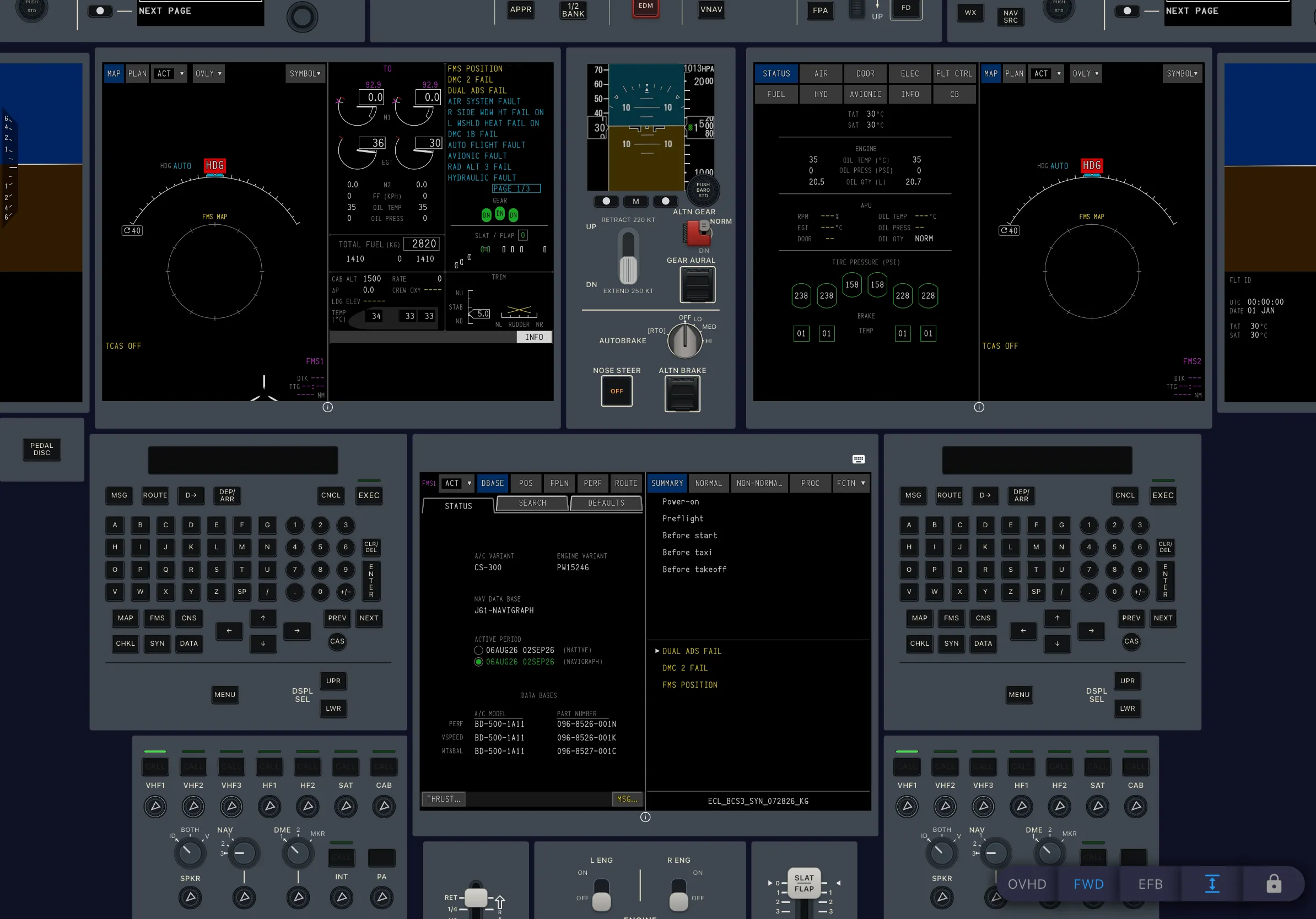The height and width of the screenshot is (919, 1316).
Task: Click the CAB volume knob on right audio panel
Action: 1135,807
